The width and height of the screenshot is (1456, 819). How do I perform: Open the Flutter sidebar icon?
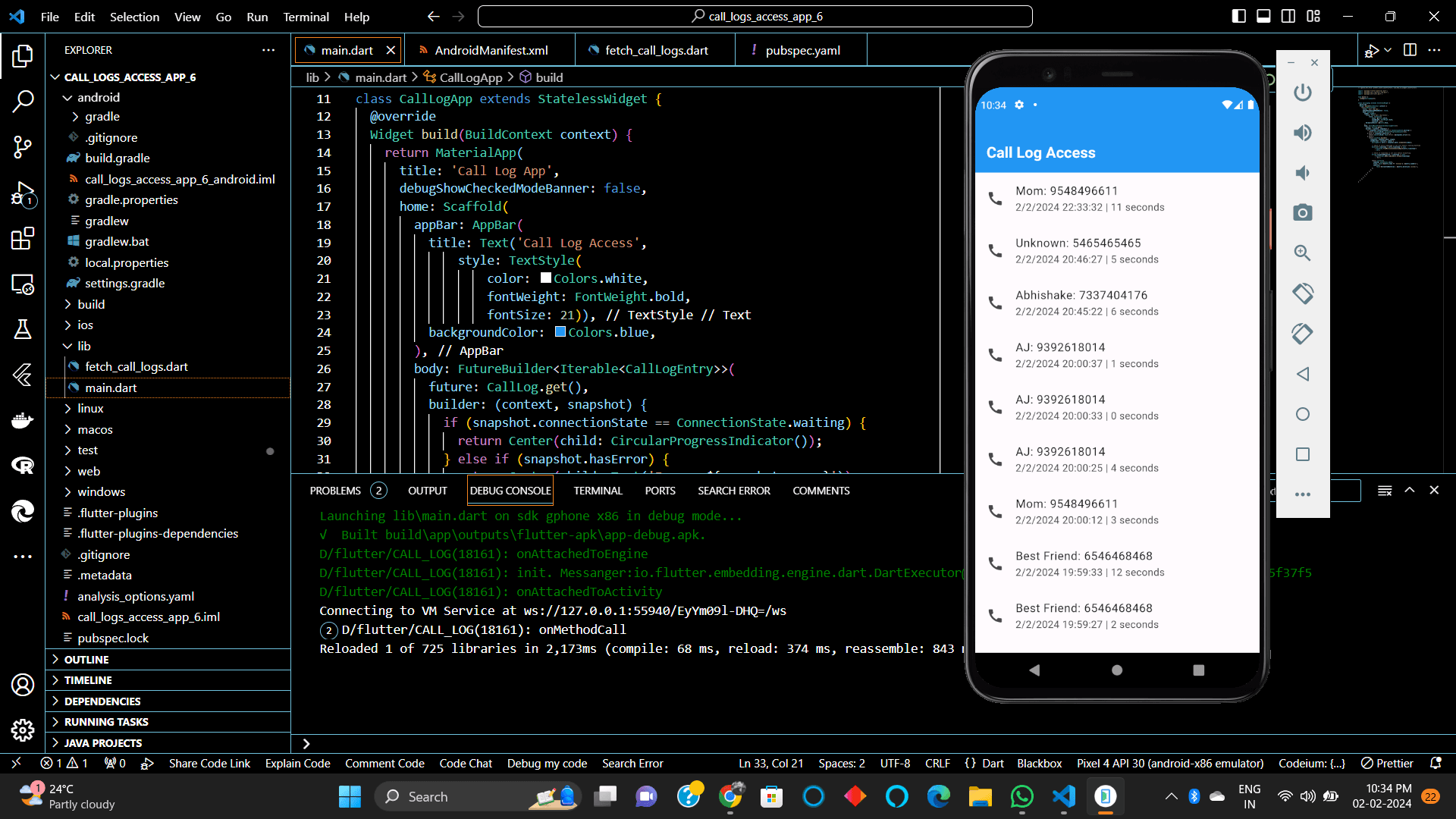point(23,374)
